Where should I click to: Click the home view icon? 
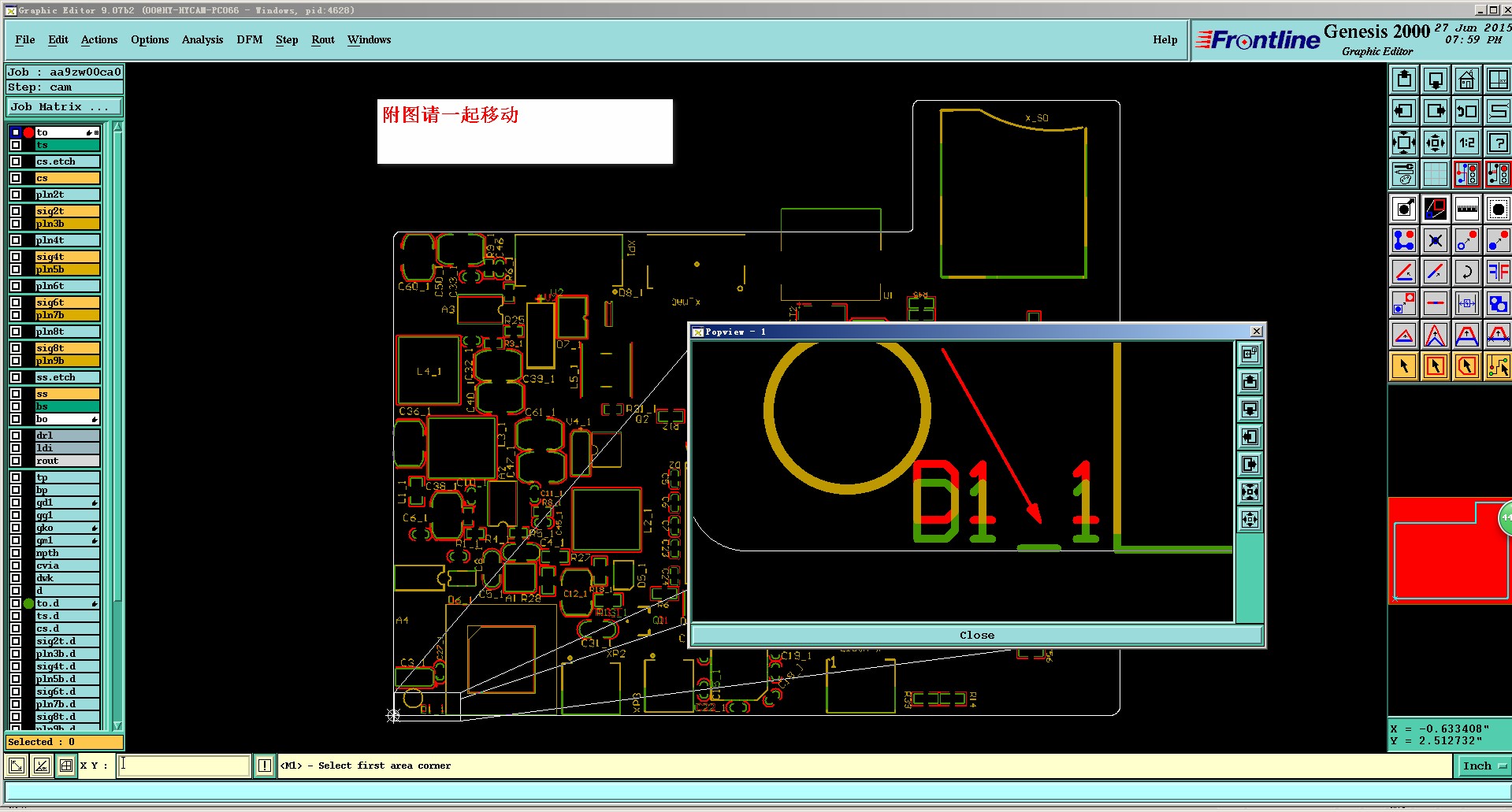1467,80
